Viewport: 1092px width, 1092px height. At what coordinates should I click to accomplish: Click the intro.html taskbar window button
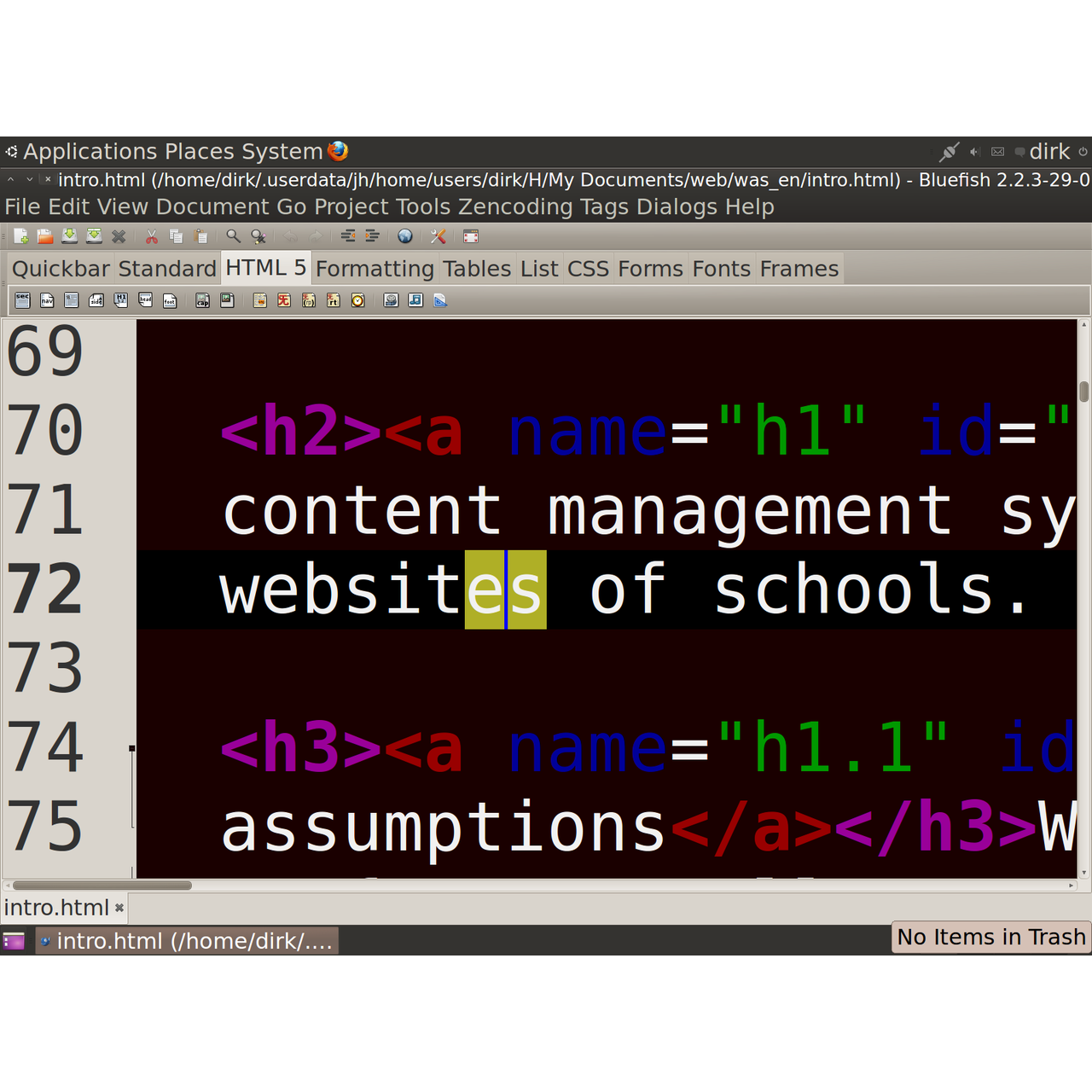click(186, 941)
